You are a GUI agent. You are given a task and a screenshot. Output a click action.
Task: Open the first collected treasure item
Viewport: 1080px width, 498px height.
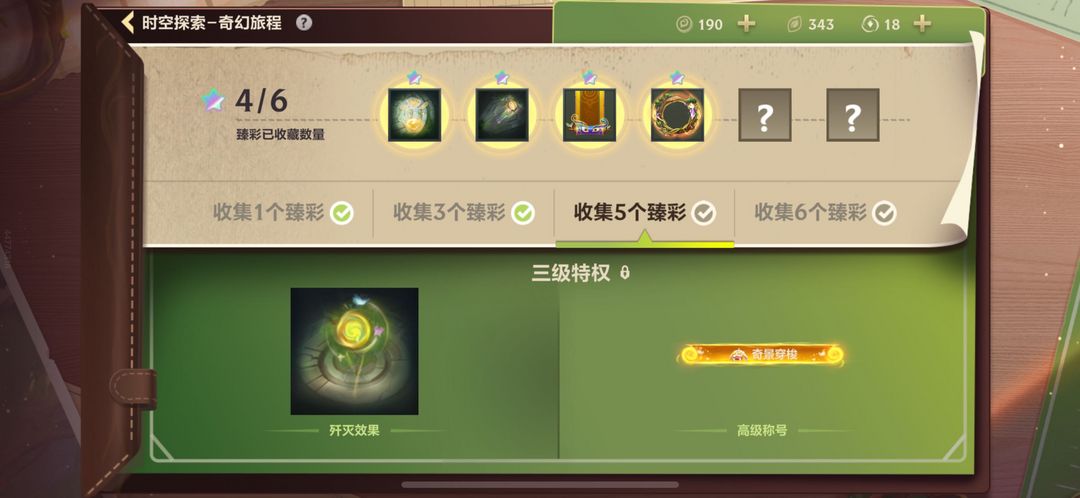pyautogui.click(x=414, y=115)
